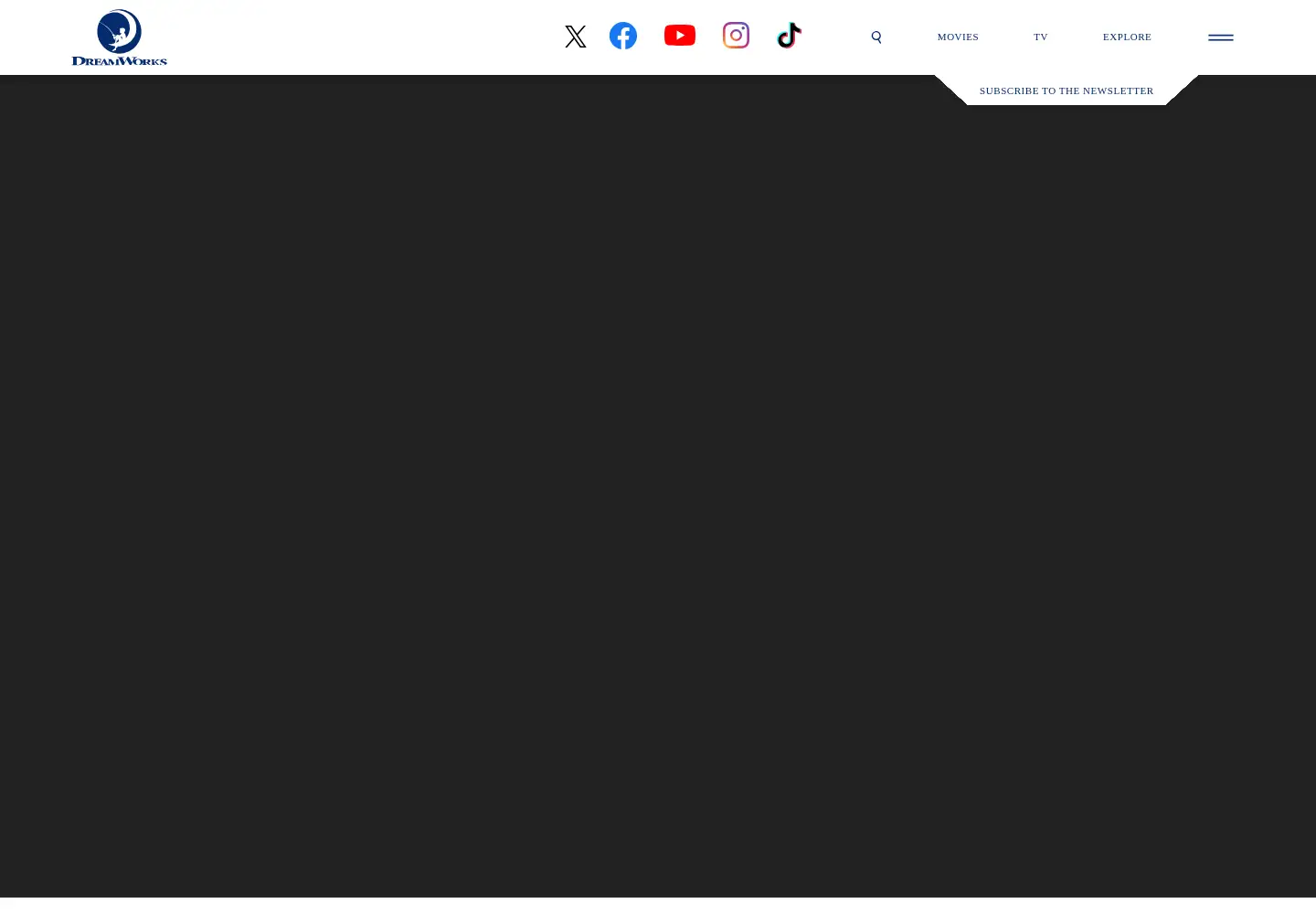This screenshot has width=1316, height=914.
Task: Visit the Facebook page icon
Action: coord(623,36)
